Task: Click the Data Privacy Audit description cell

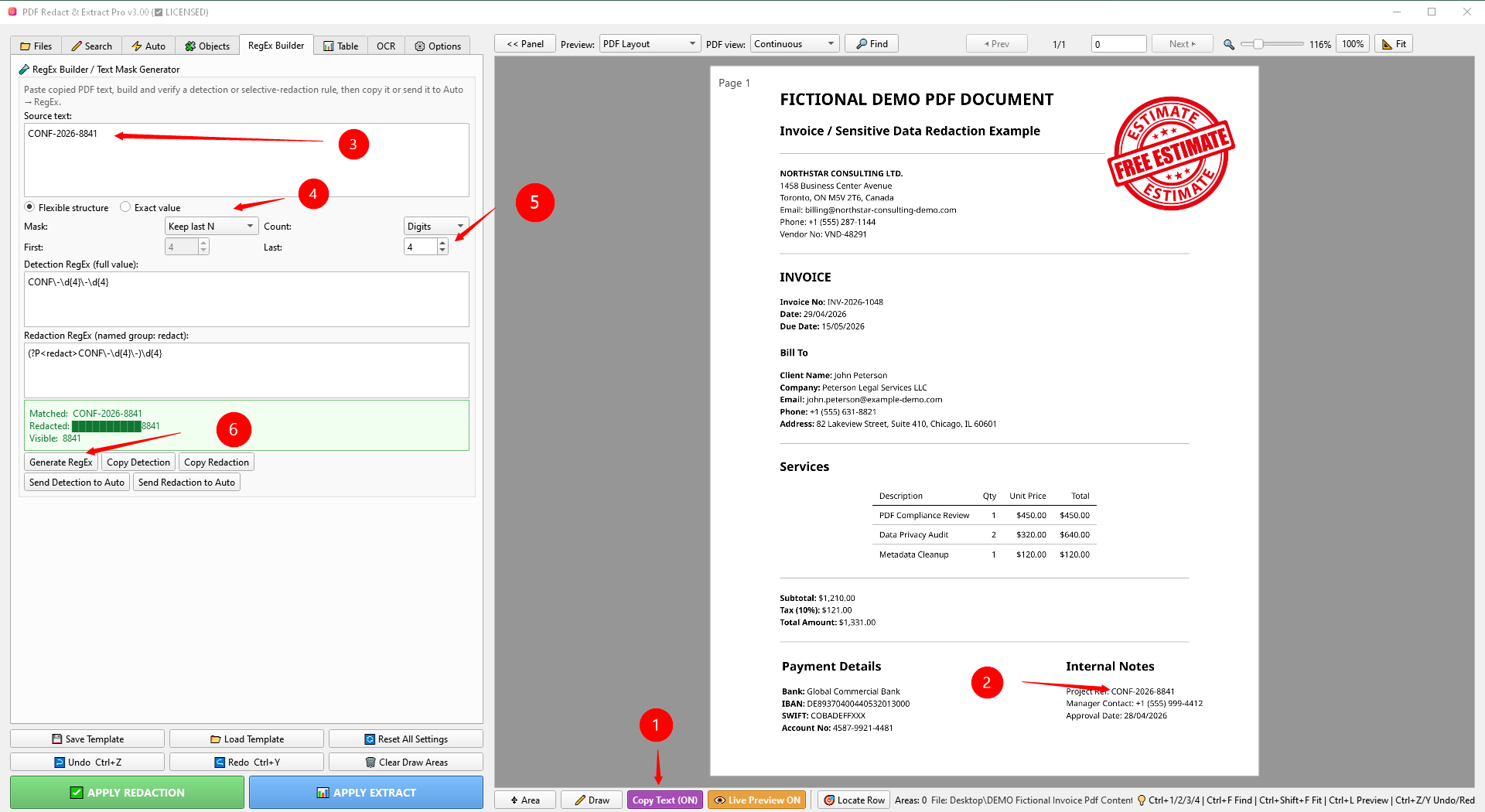Action: pyautogui.click(x=913, y=535)
